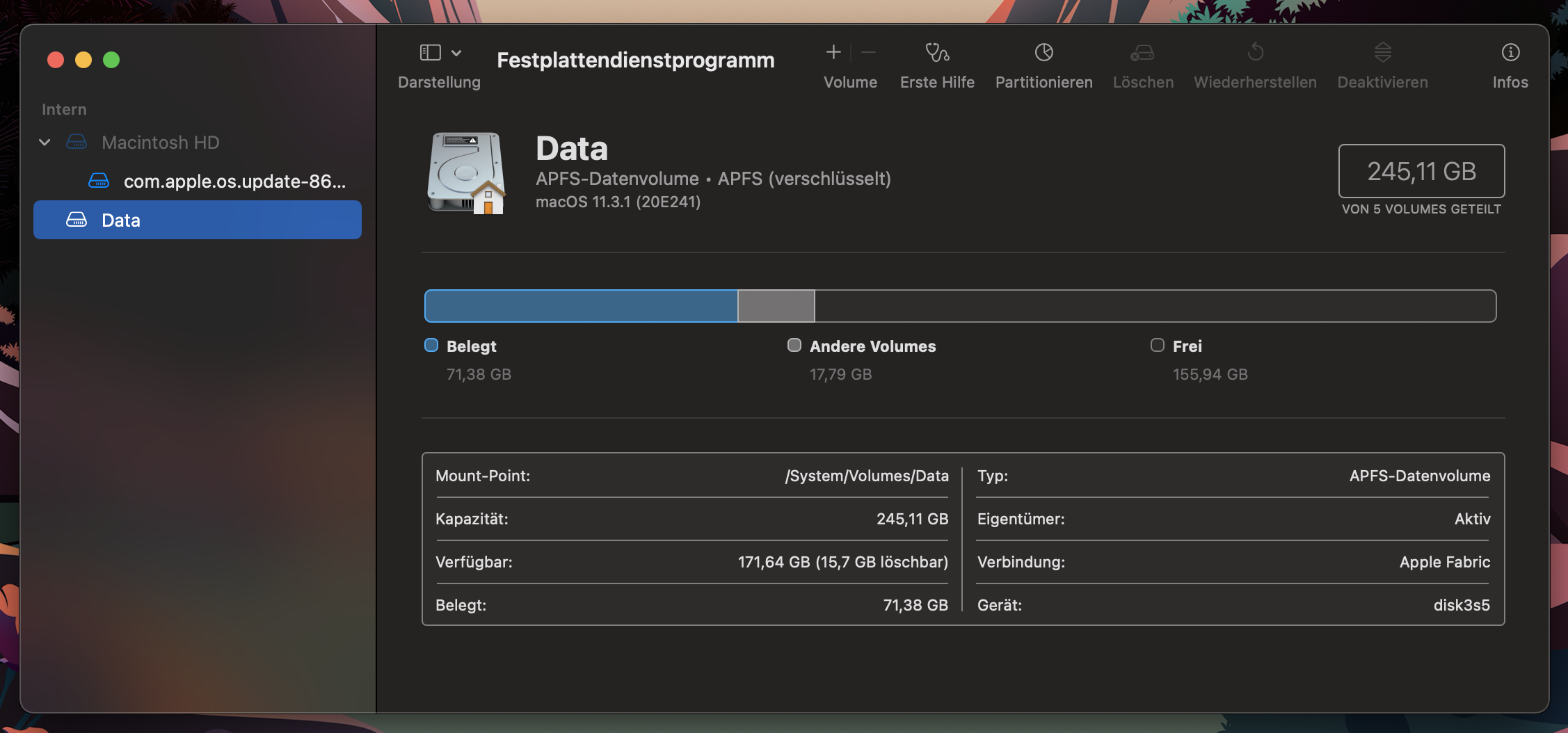Click the gray Andere Volumes legend swatch

point(794,346)
